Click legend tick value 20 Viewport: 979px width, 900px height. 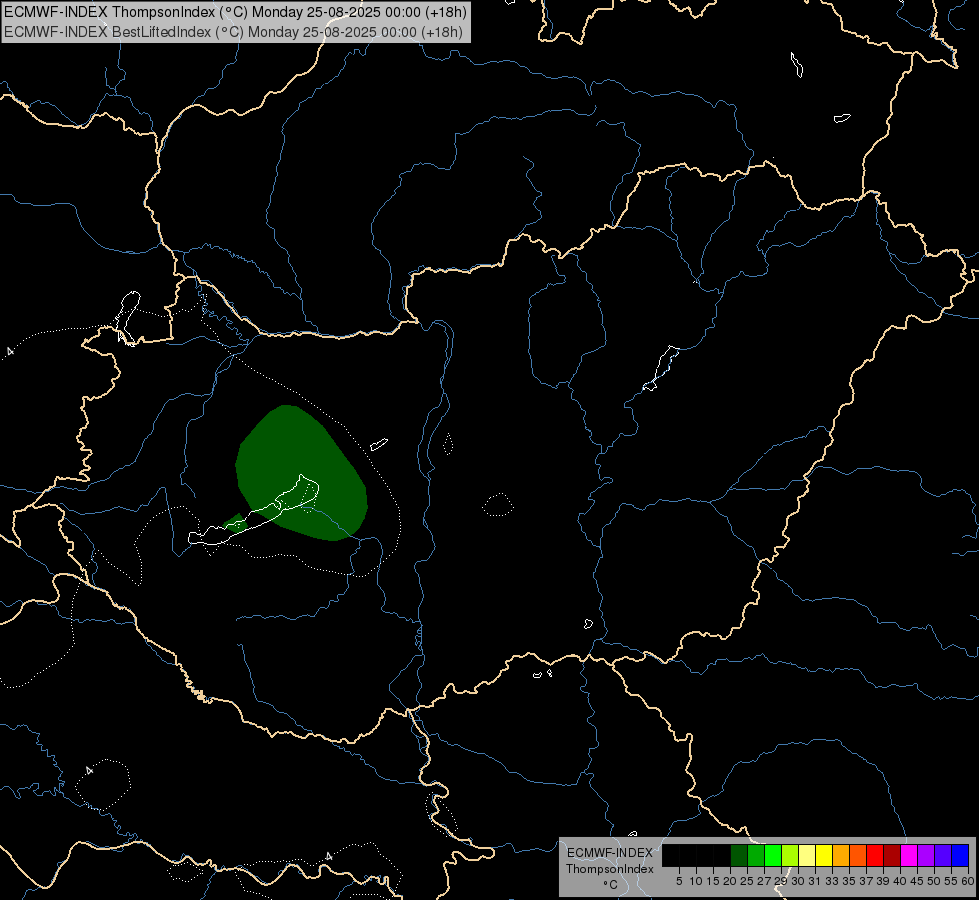(x=730, y=881)
